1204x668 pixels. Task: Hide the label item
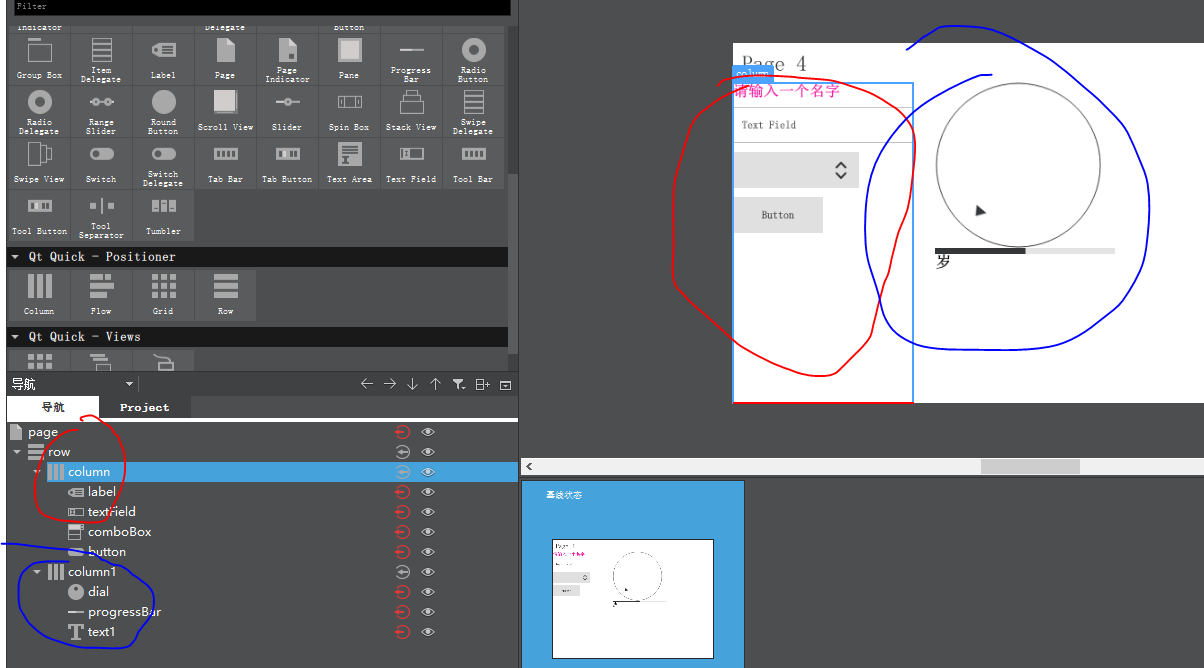[x=428, y=492]
